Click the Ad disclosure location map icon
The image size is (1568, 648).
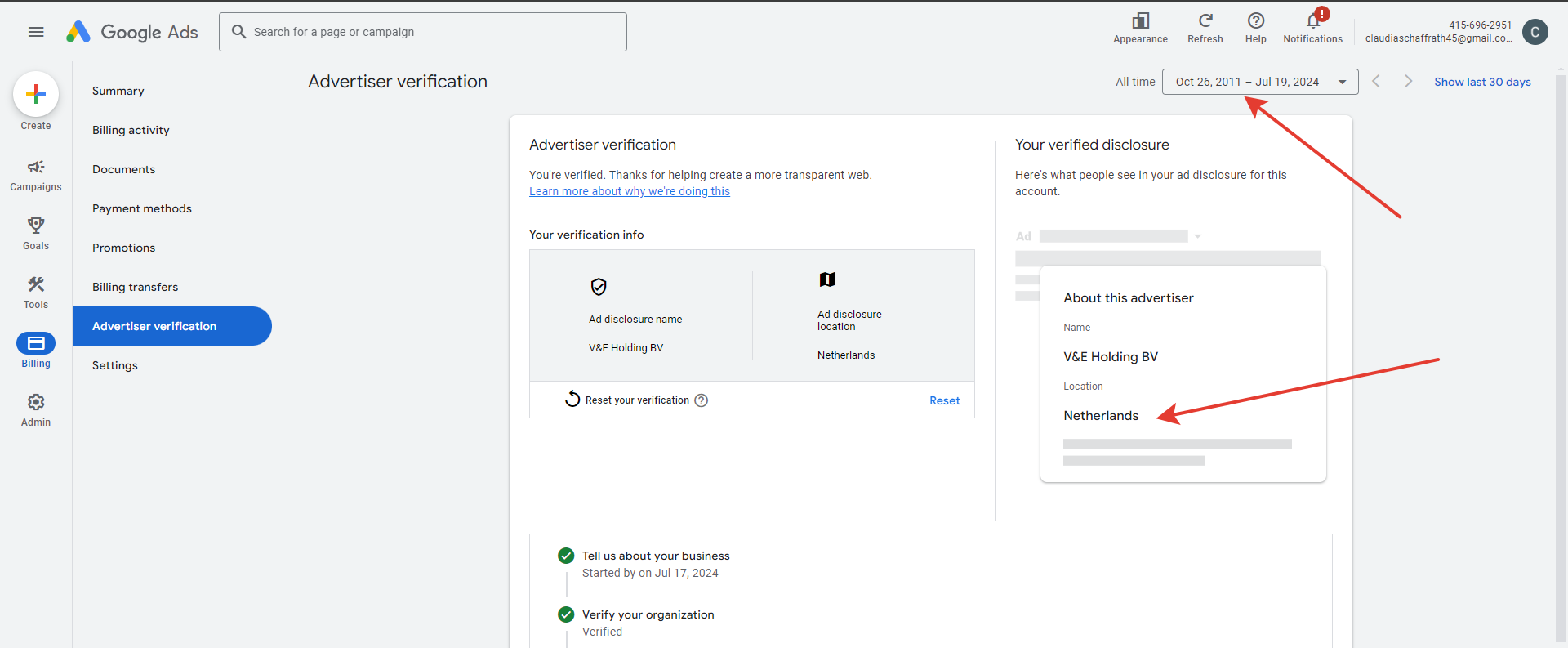[827, 279]
